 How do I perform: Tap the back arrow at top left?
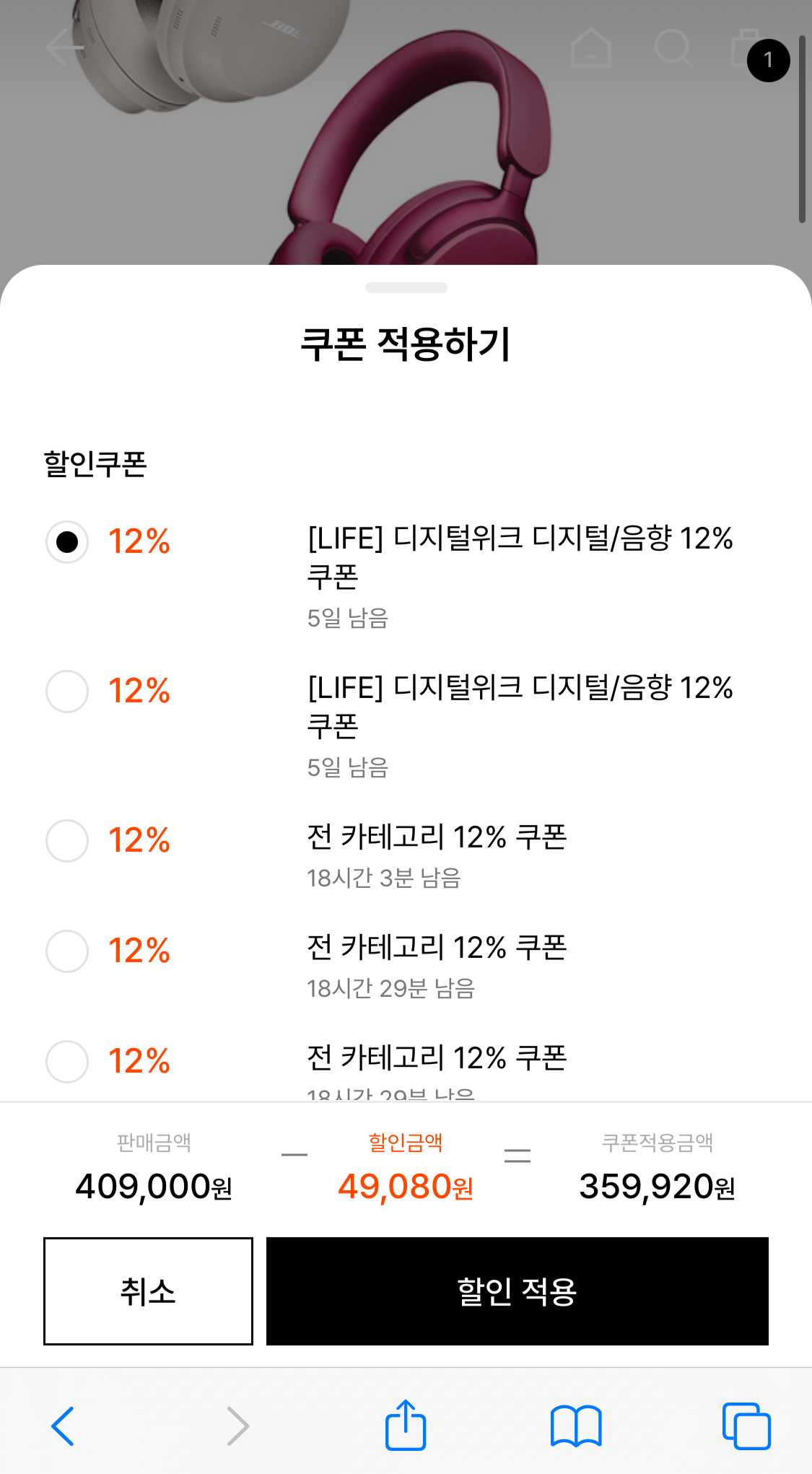(x=65, y=48)
